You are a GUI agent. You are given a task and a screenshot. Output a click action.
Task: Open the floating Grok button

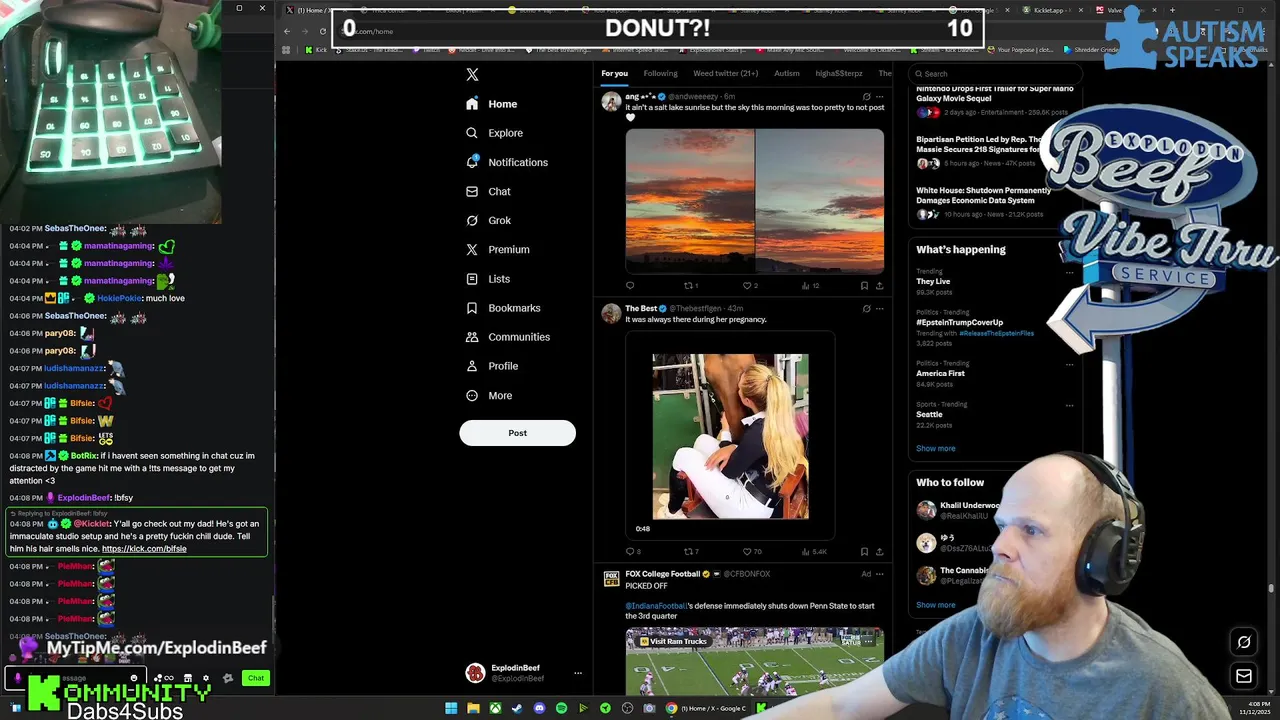click(1244, 642)
